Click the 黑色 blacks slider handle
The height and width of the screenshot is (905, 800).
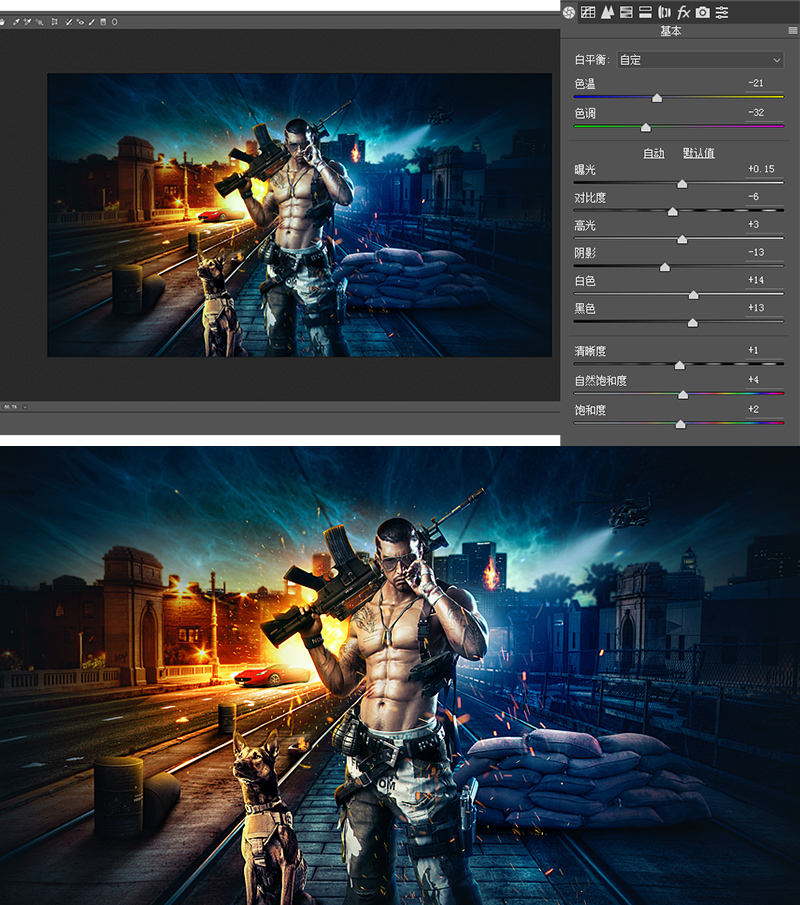pos(693,323)
